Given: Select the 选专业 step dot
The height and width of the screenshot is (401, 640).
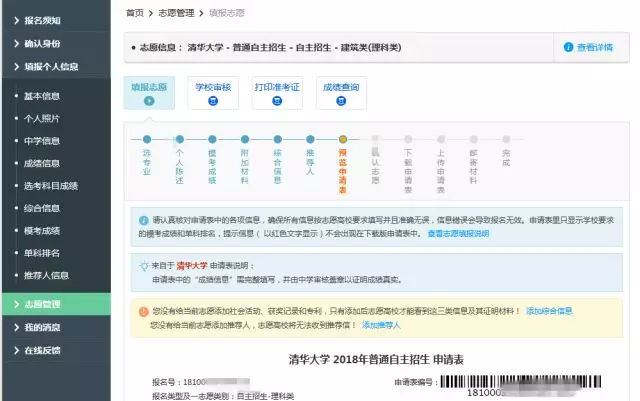Looking at the screenshot, I should click(147, 139).
